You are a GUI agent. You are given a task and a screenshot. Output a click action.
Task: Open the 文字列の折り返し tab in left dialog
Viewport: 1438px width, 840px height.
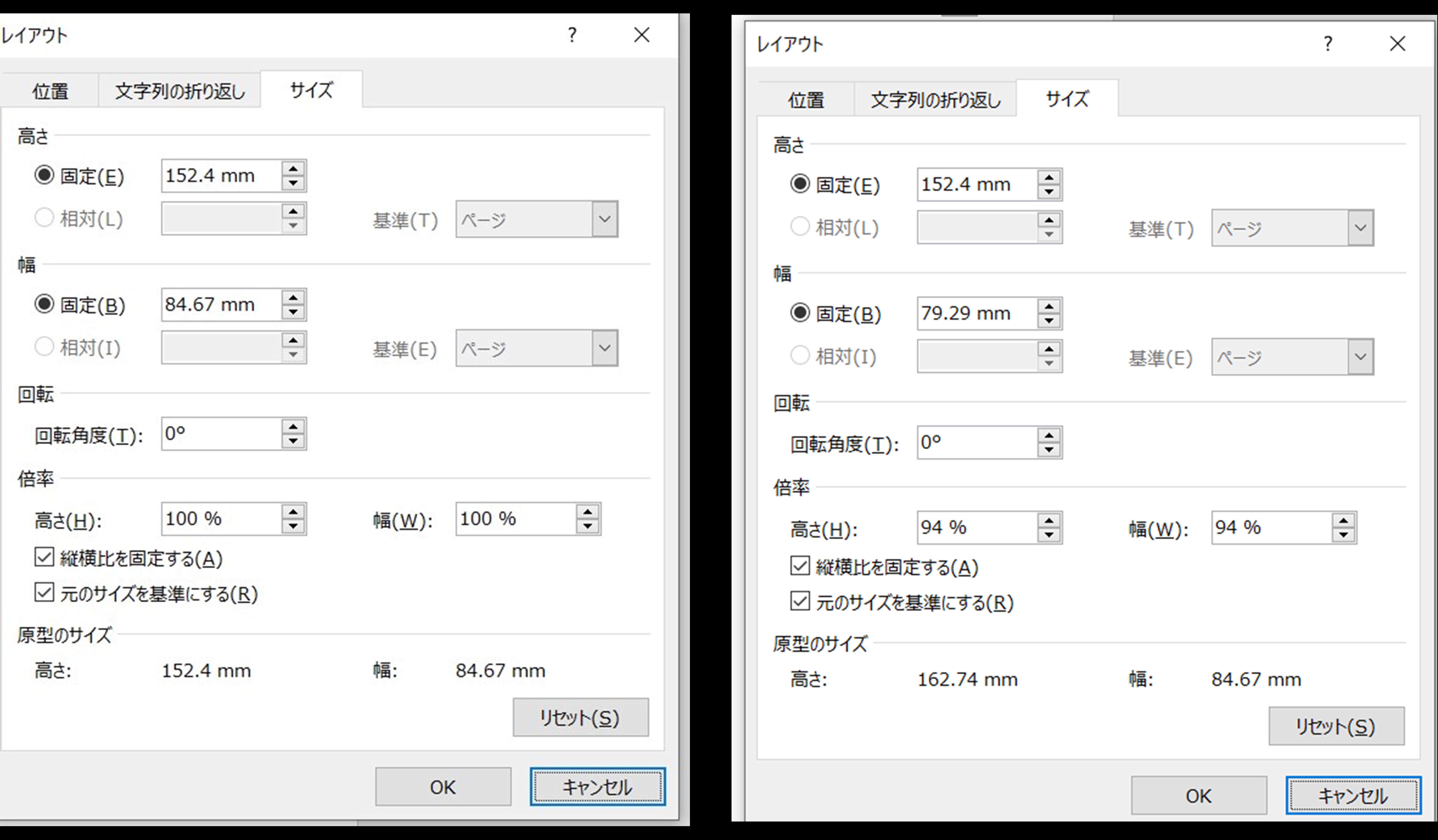(x=180, y=91)
